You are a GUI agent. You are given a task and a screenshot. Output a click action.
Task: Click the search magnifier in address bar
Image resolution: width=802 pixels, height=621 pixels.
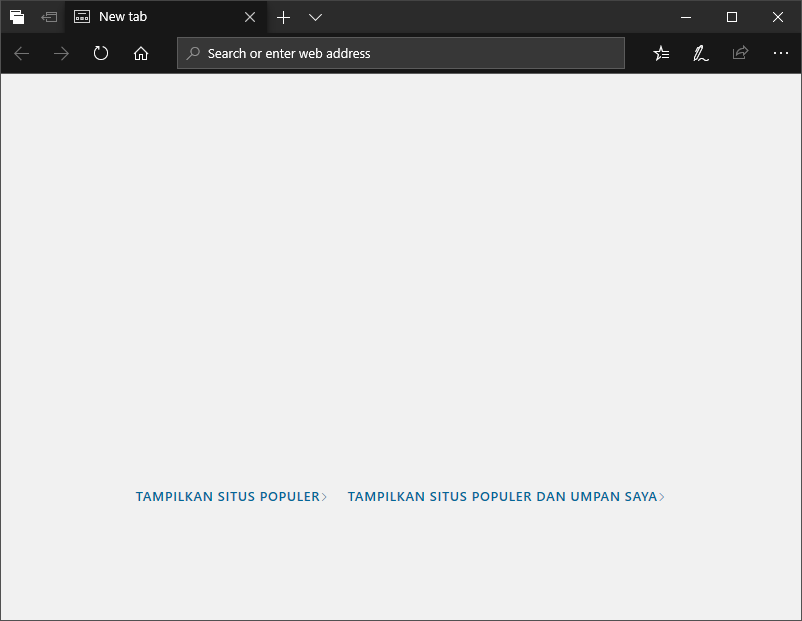click(193, 53)
